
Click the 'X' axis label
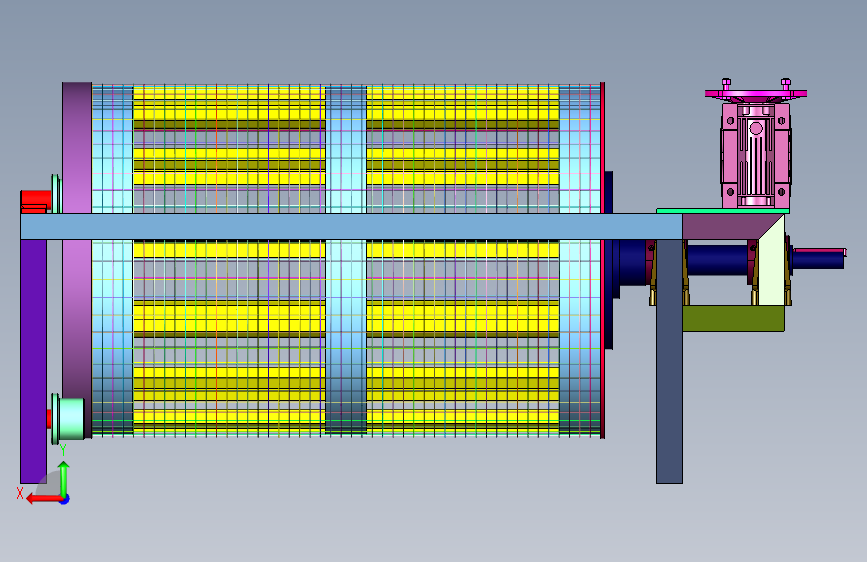(20, 493)
